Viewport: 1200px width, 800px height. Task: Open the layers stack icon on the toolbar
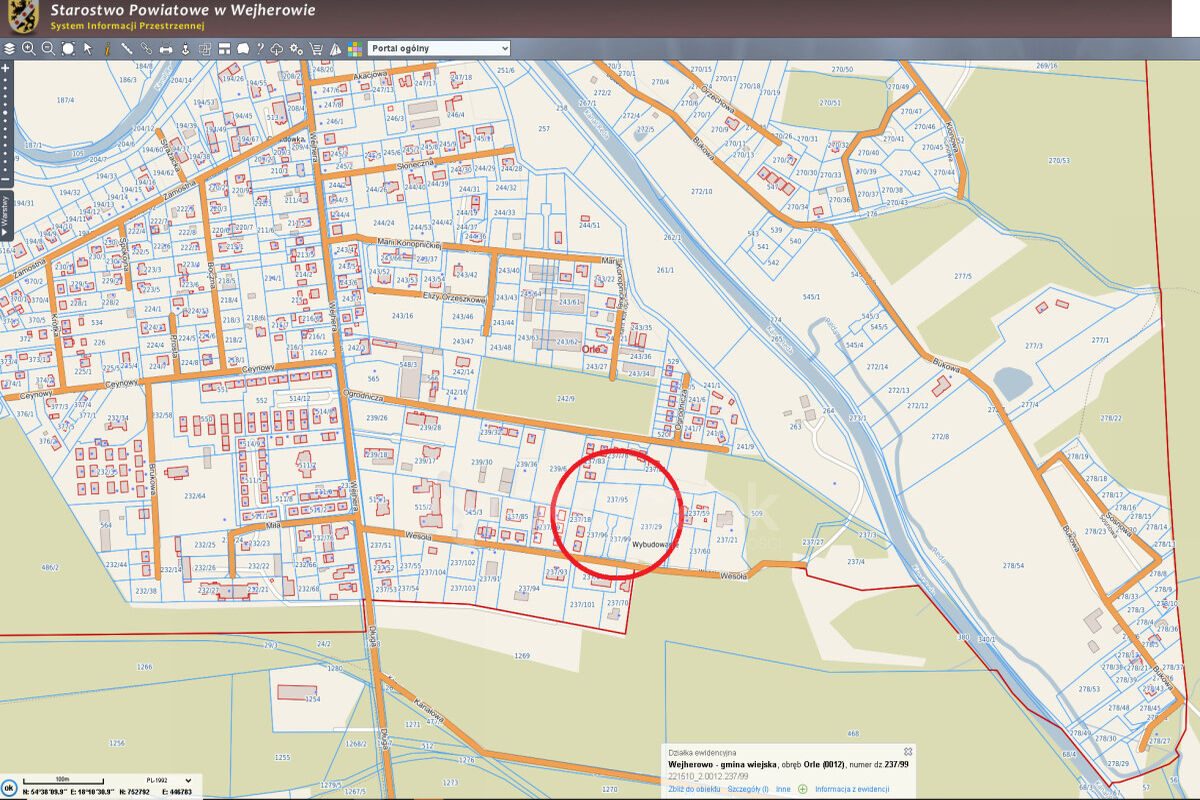[9, 47]
